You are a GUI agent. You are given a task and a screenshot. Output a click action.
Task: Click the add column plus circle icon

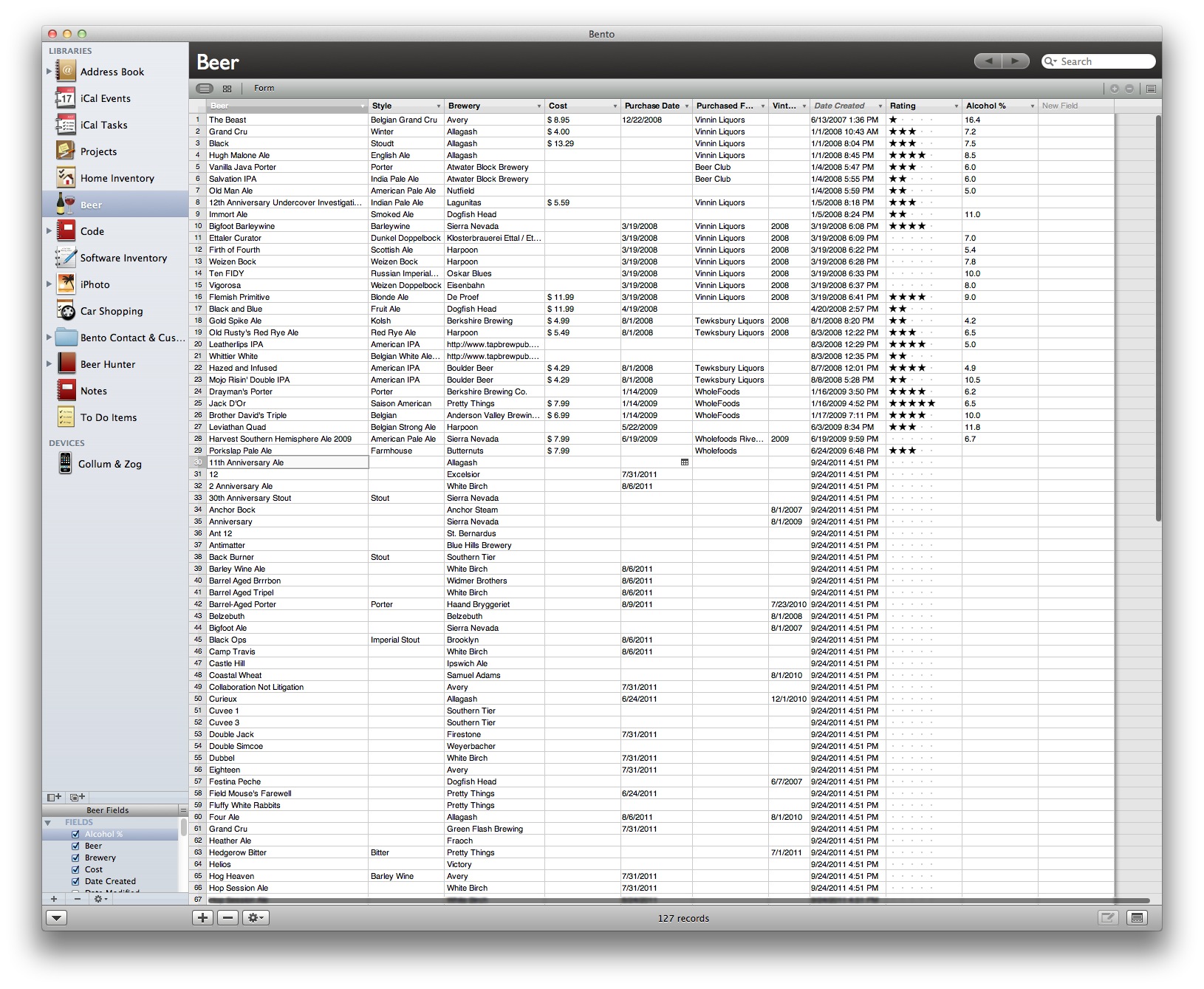click(x=1115, y=89)
